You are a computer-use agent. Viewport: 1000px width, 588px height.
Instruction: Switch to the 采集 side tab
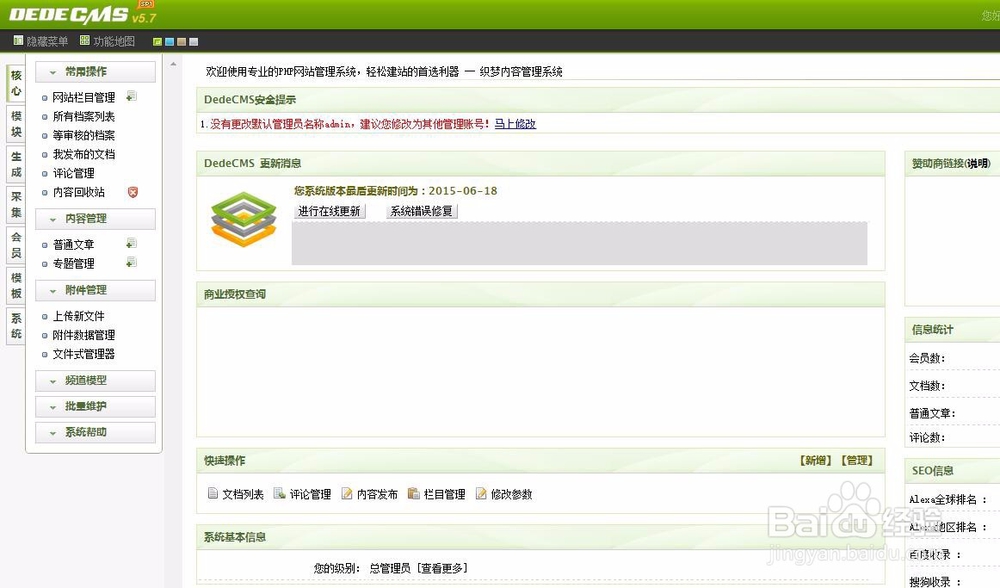click(17, 204)
